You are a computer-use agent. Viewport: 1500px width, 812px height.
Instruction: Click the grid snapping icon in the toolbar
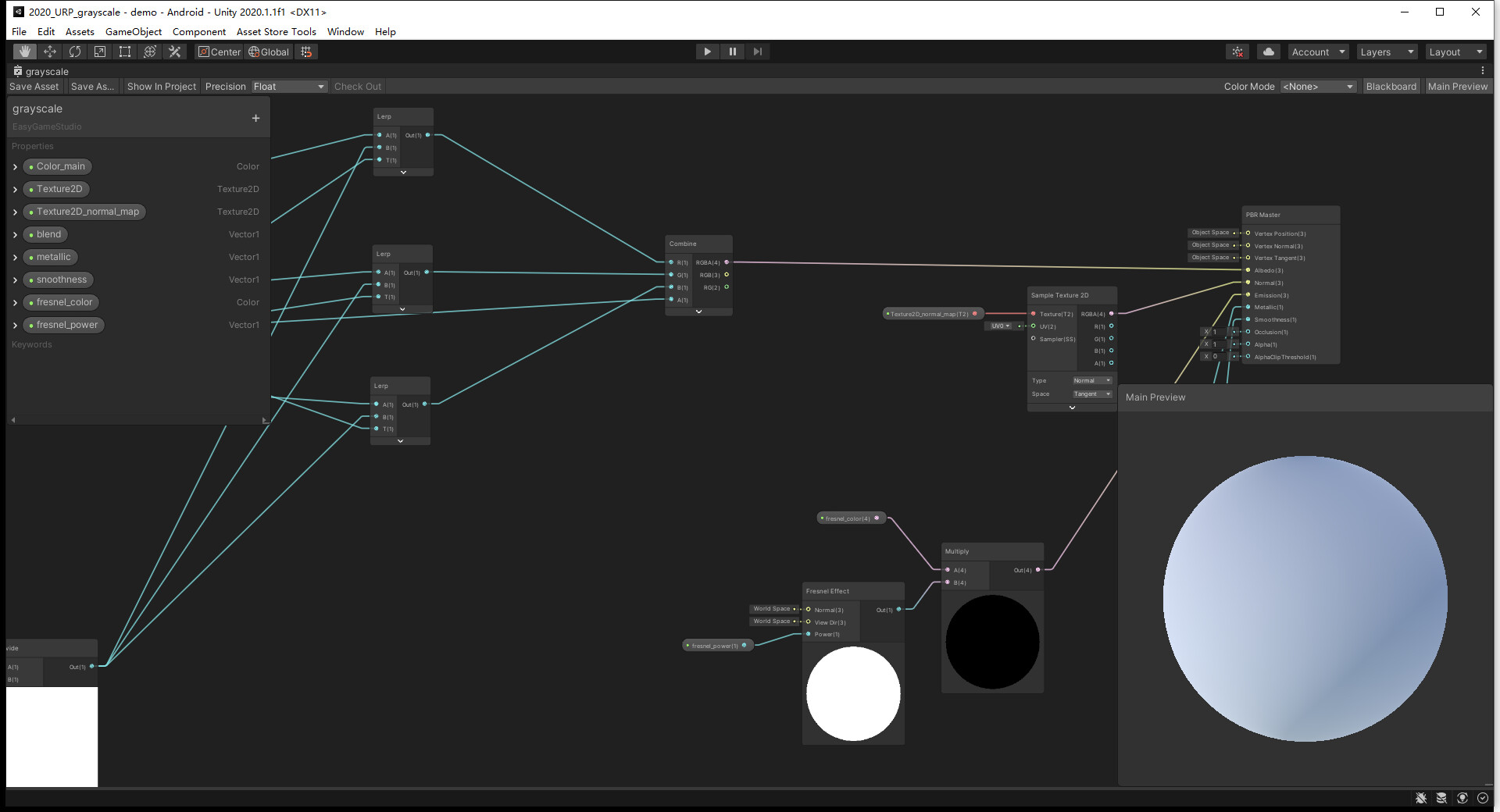point(305,51)
